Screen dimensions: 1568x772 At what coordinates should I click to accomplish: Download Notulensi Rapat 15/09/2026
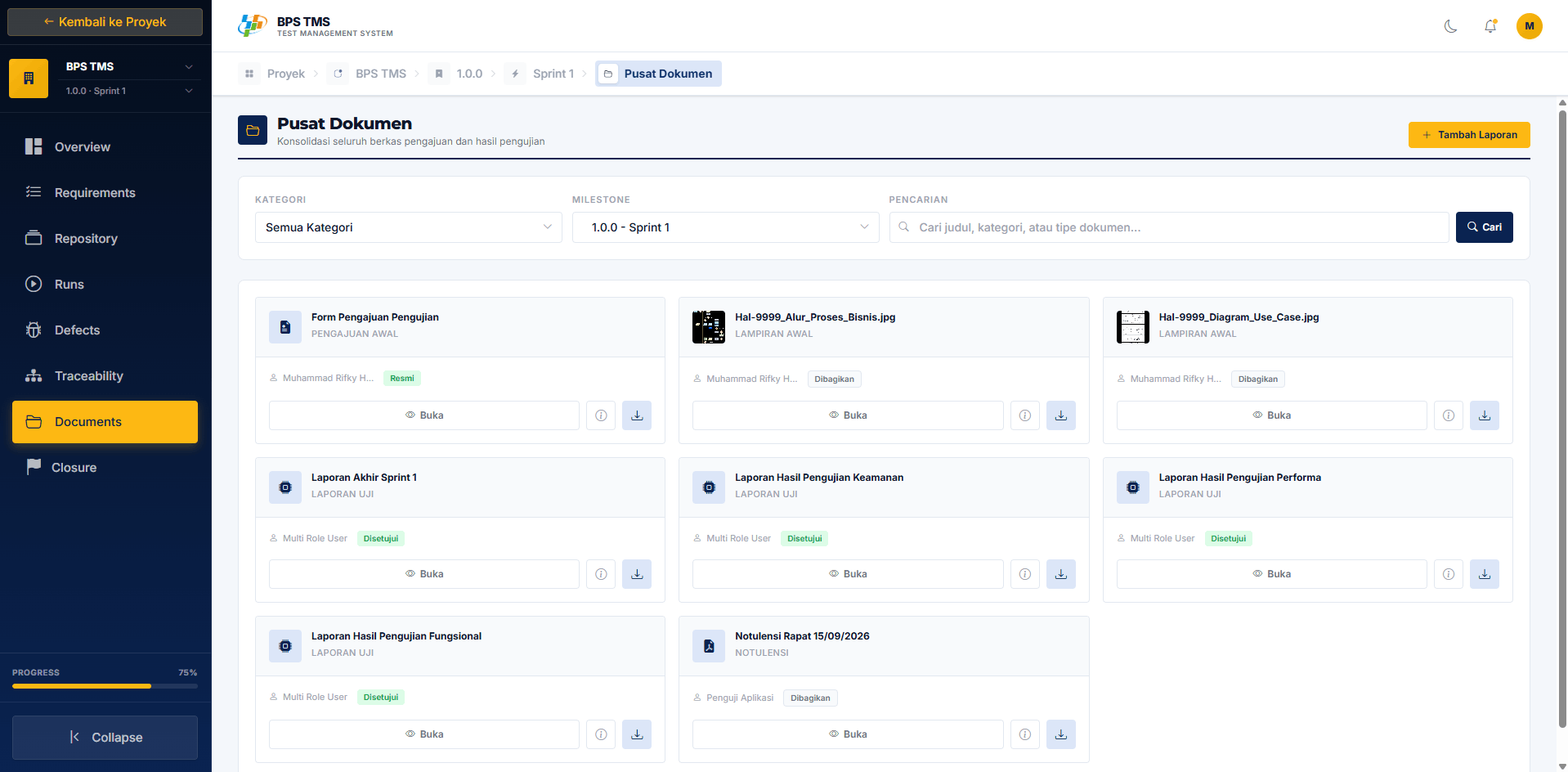pyautogui.click(x=1060, y=734)
